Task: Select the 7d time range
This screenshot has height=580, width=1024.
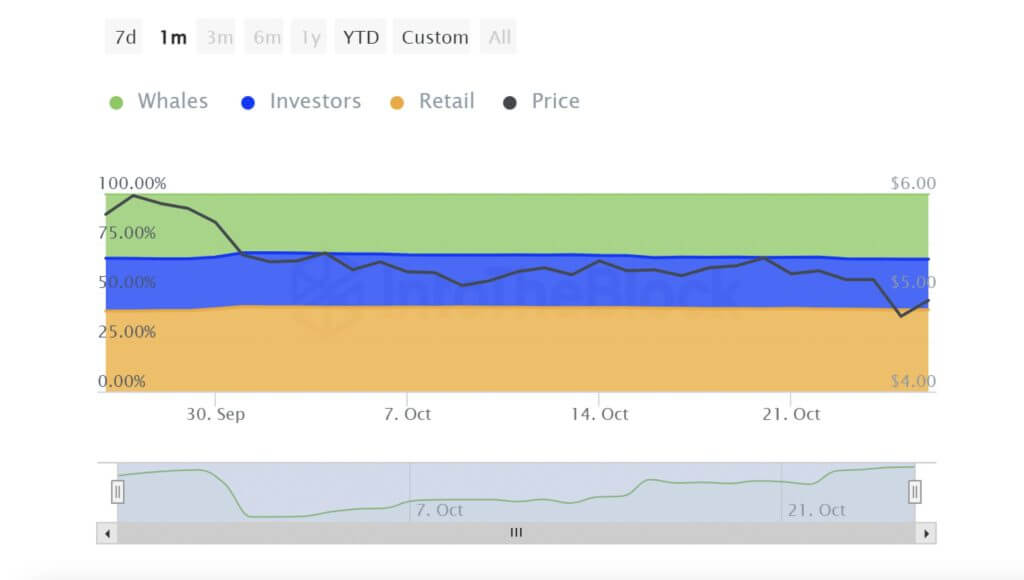Action: click(x=125, y=37)
